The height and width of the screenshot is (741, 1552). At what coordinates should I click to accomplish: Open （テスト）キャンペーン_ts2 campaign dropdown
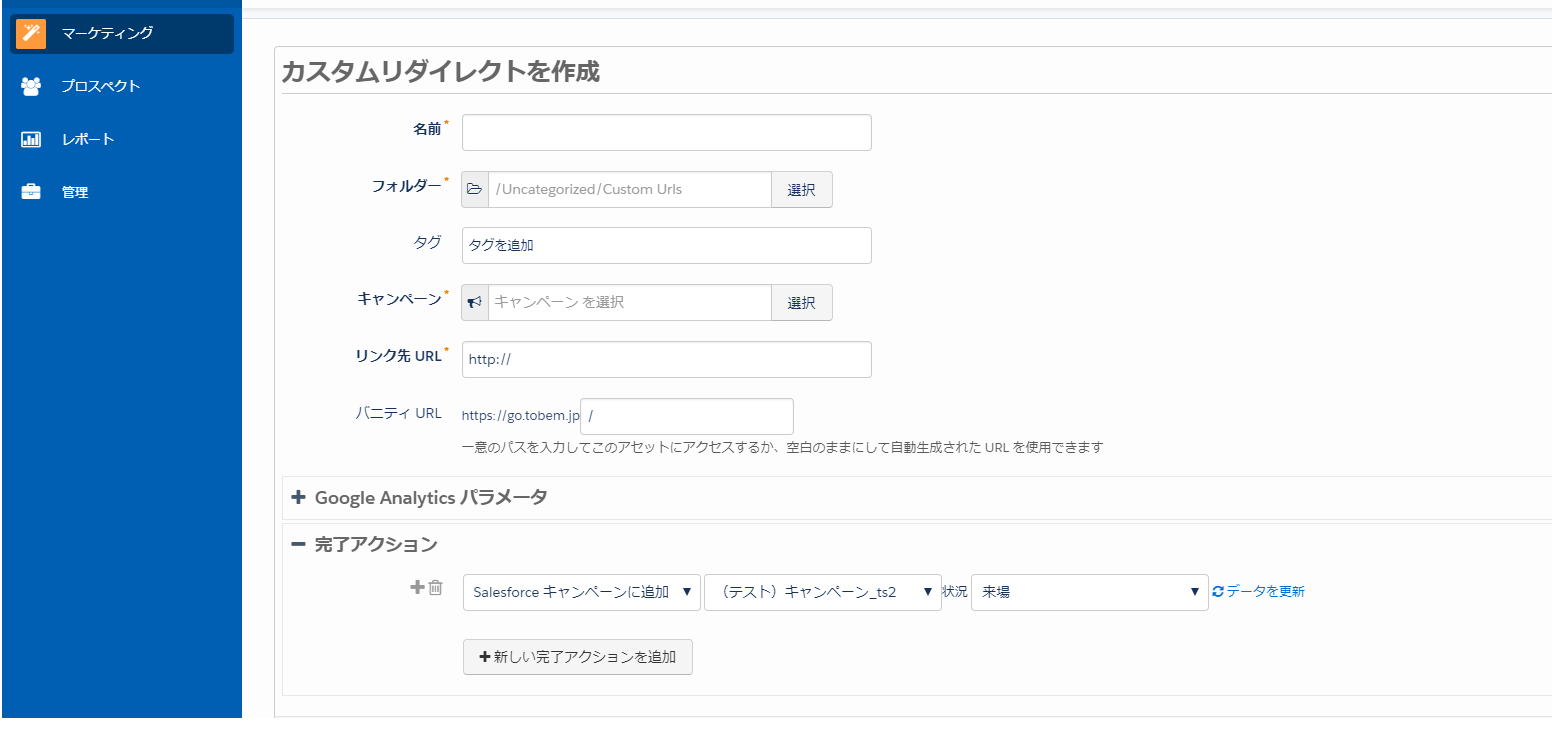[823, 592]
